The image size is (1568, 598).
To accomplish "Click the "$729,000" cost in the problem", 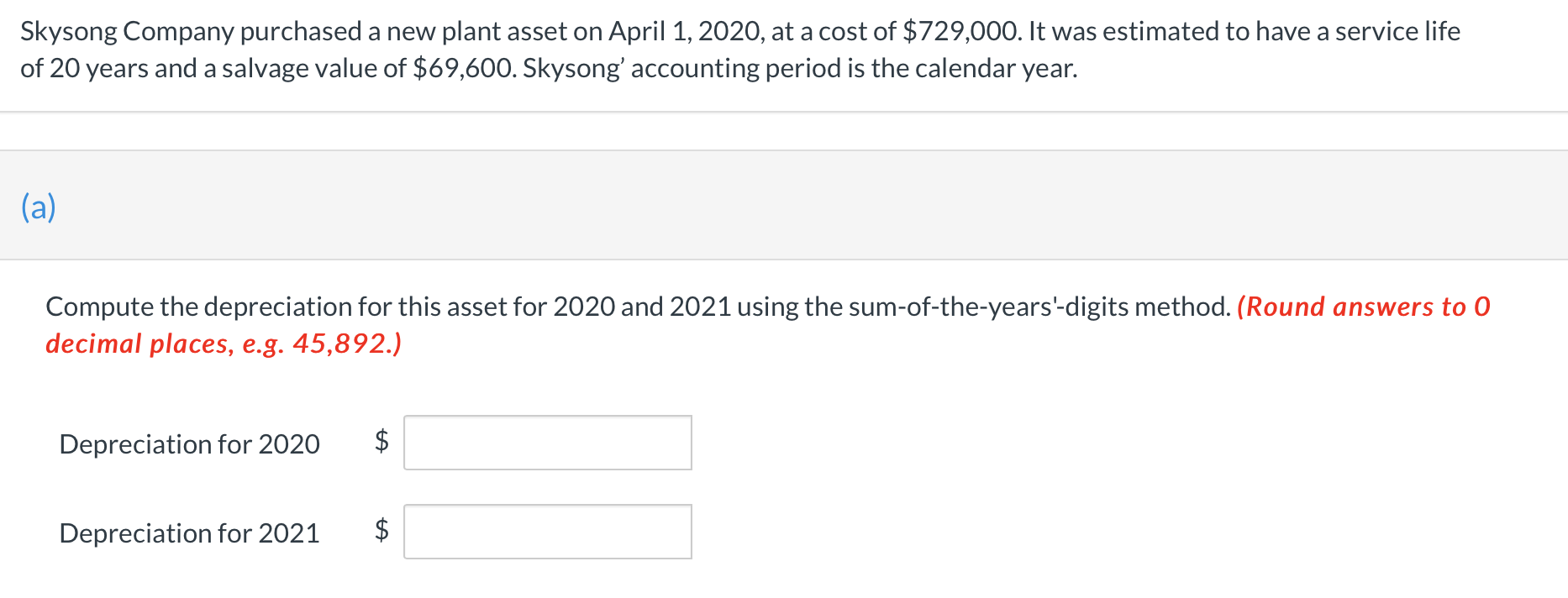I will click(x=961, y=31).
